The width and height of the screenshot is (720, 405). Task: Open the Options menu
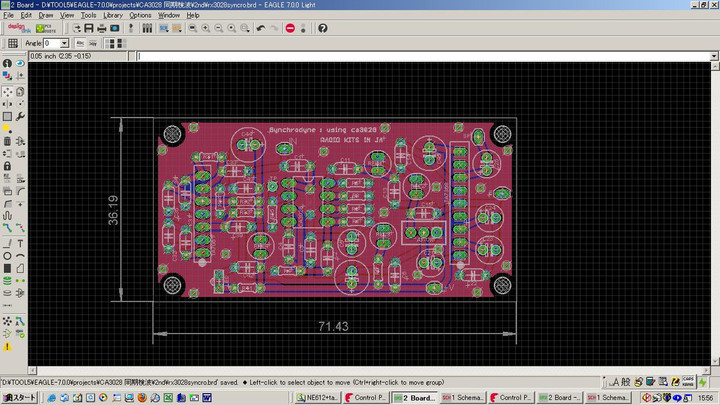(140, 16)
